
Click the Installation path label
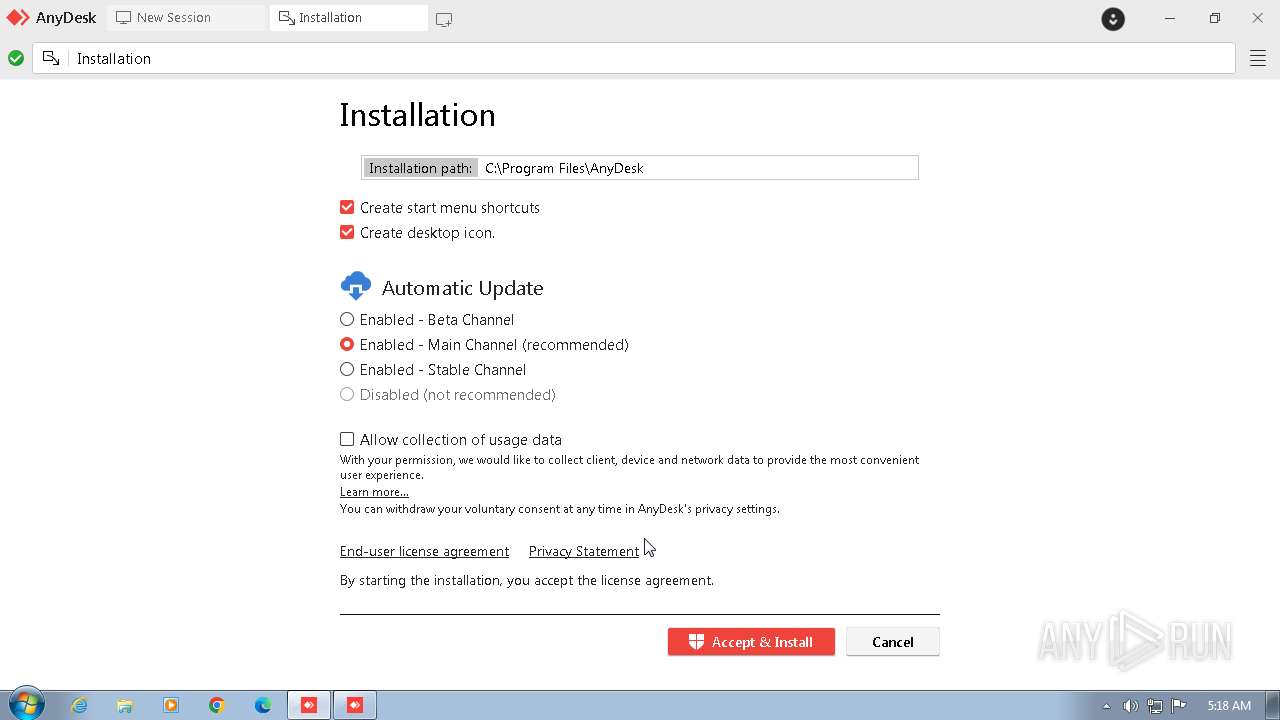pyautogui.click(x=420, y=168)
